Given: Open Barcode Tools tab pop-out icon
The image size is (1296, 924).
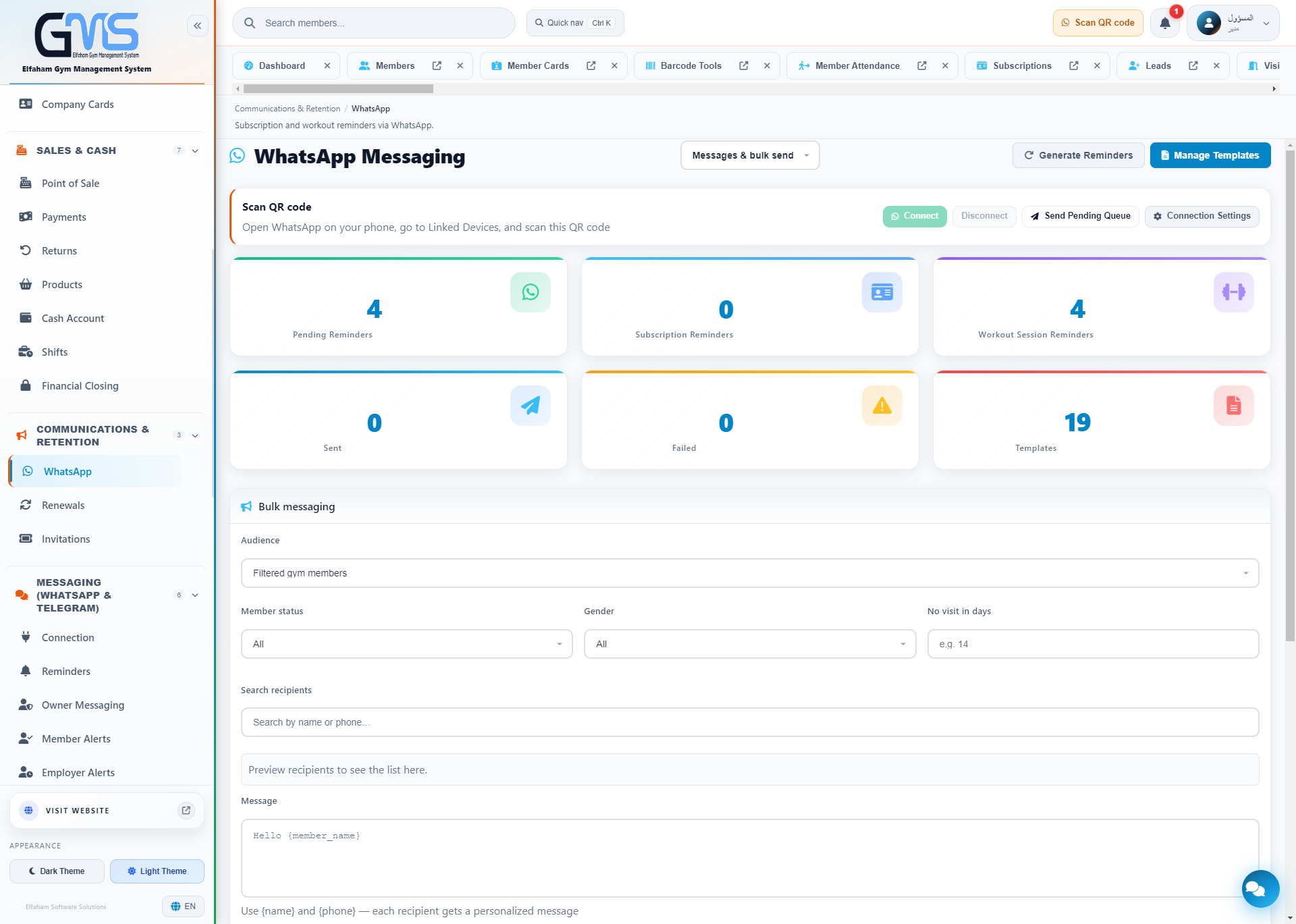Looking at the screenshot, I should tap(743, 65).
